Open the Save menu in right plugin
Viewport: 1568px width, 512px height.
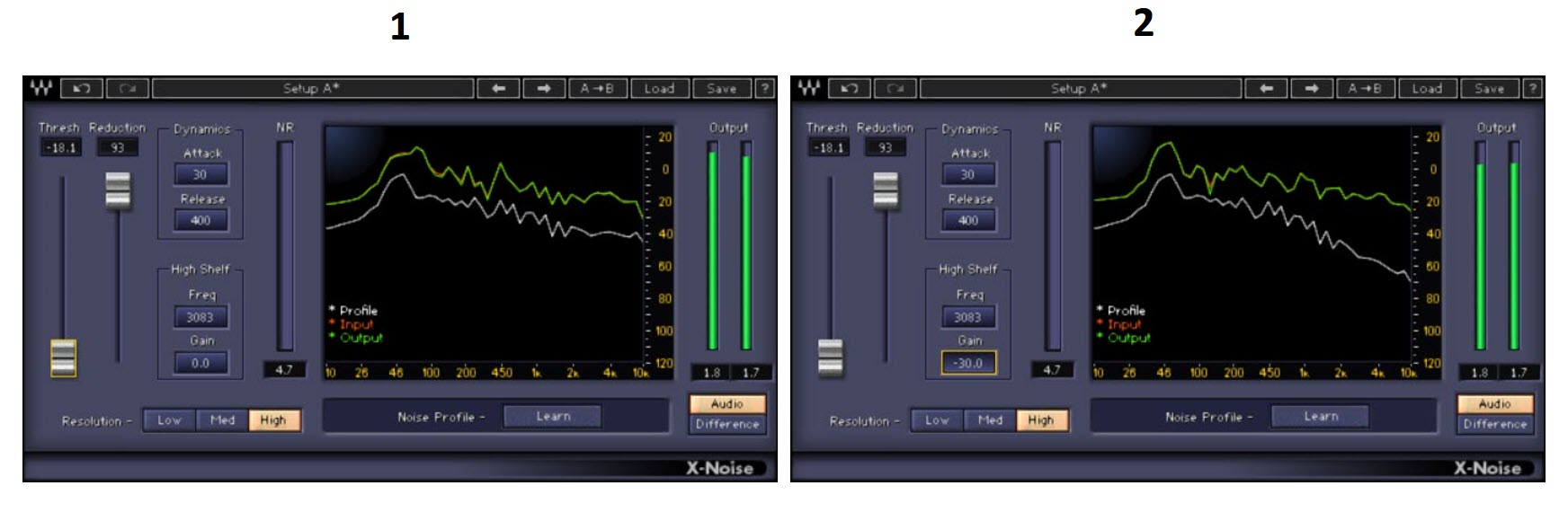[1489, 88]
